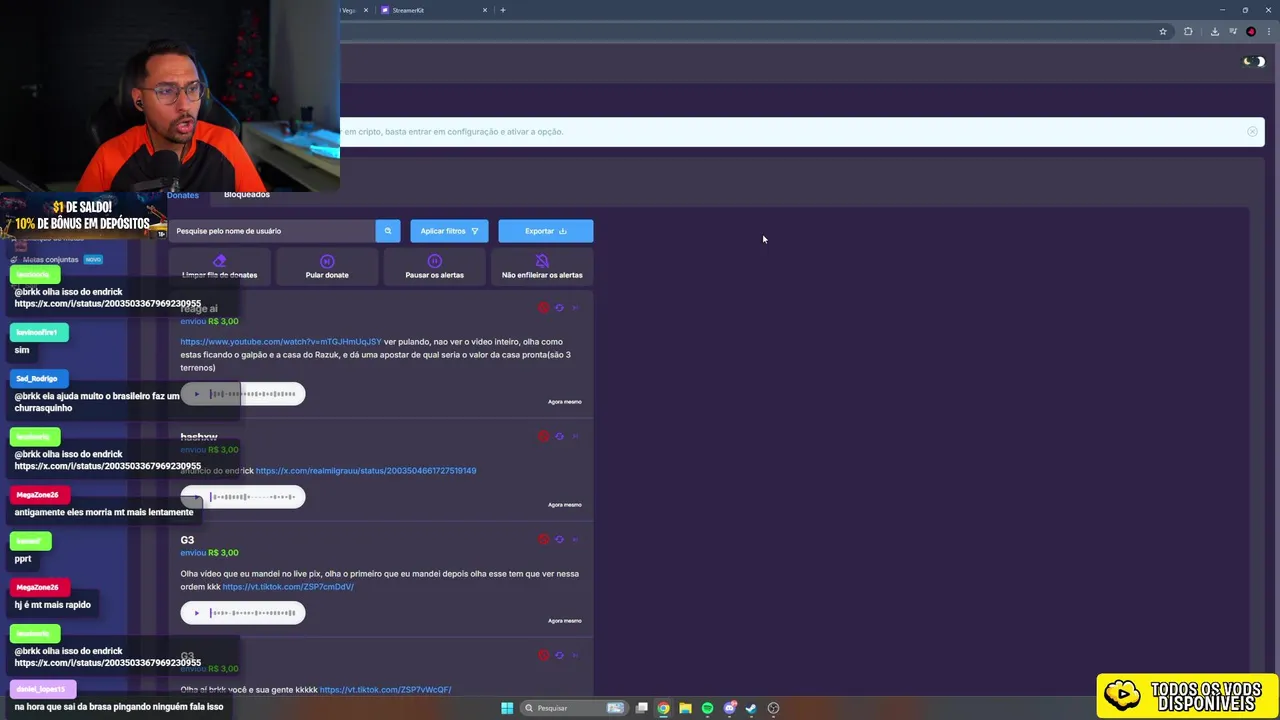Seek the first G3 audio waveform

point(253,613)
